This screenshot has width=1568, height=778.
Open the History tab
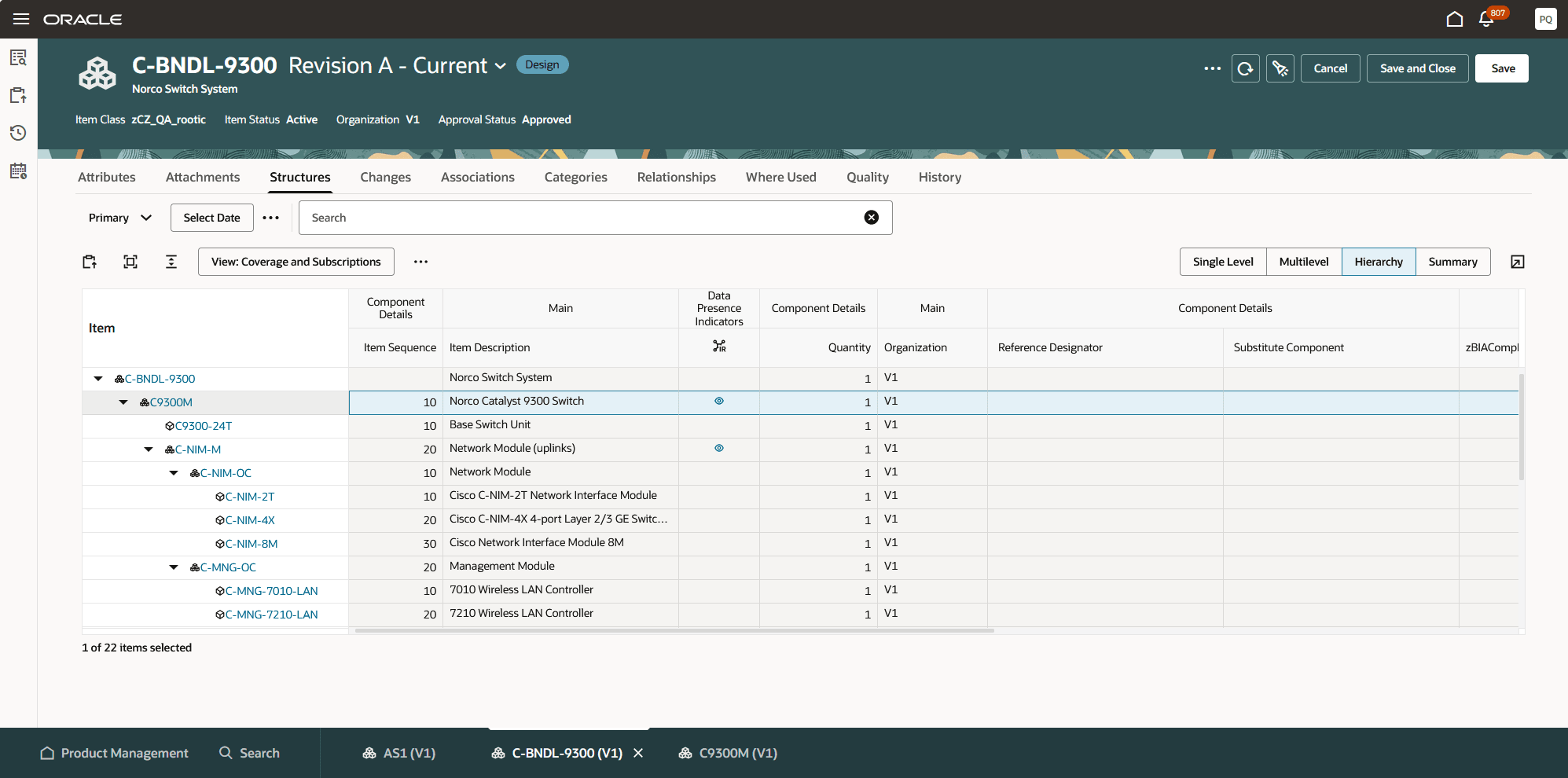pos(940,178)
